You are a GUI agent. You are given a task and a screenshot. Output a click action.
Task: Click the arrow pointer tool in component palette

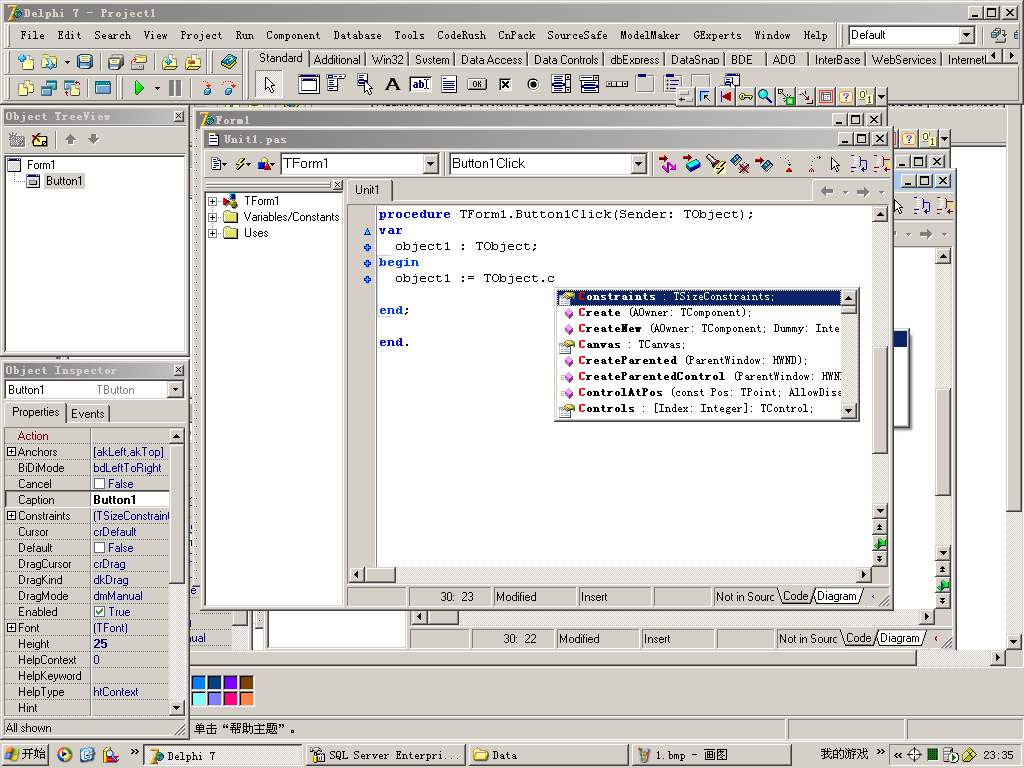(x=269, y=85)
